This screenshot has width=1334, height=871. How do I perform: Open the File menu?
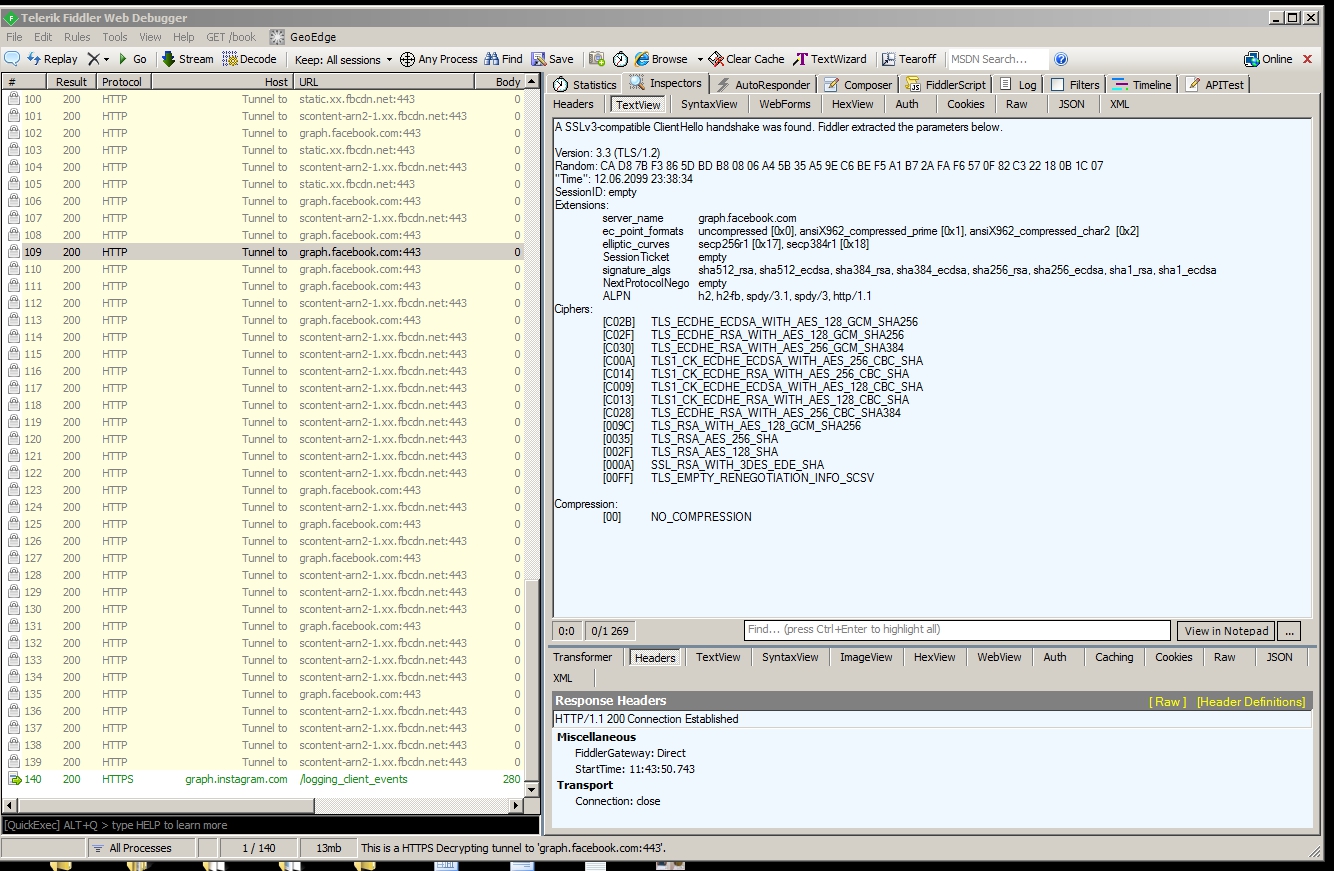point(14,37)
